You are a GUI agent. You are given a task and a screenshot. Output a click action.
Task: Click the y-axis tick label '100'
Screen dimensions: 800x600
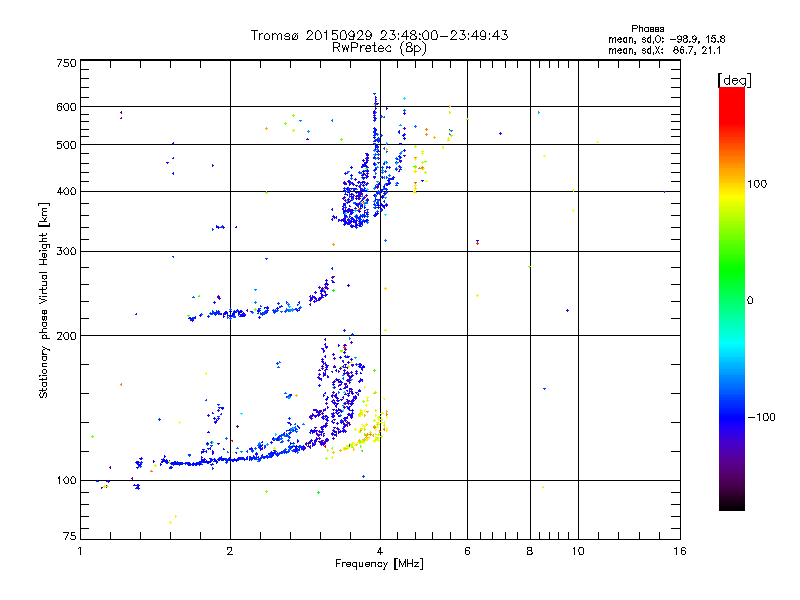(66, 481)
